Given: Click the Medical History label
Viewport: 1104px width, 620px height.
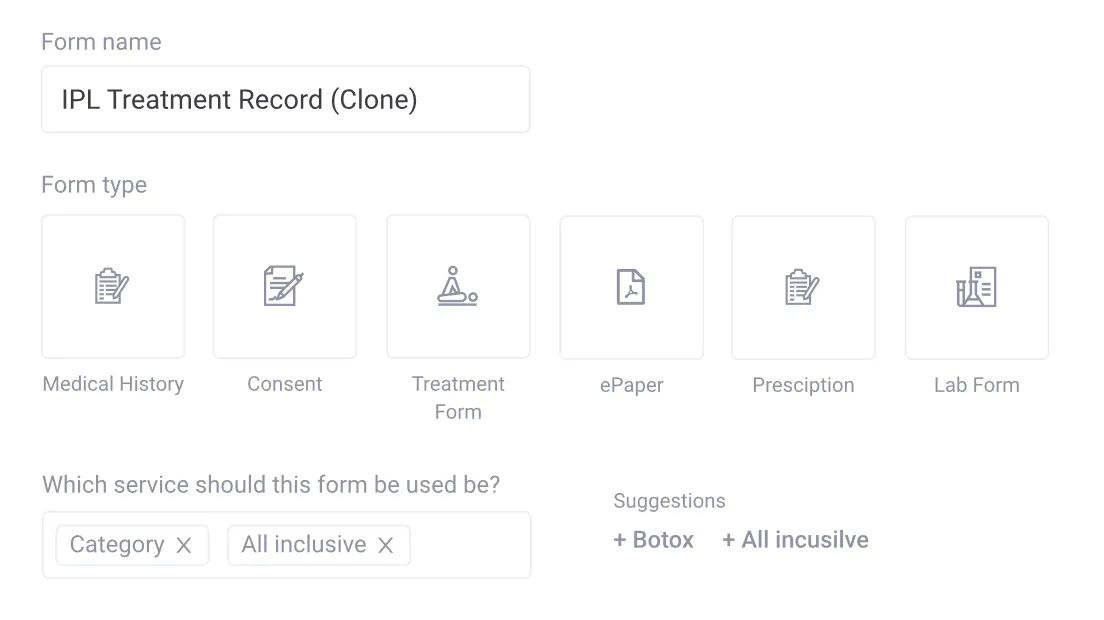Looking at the screenshot, I should coord(113,384).
